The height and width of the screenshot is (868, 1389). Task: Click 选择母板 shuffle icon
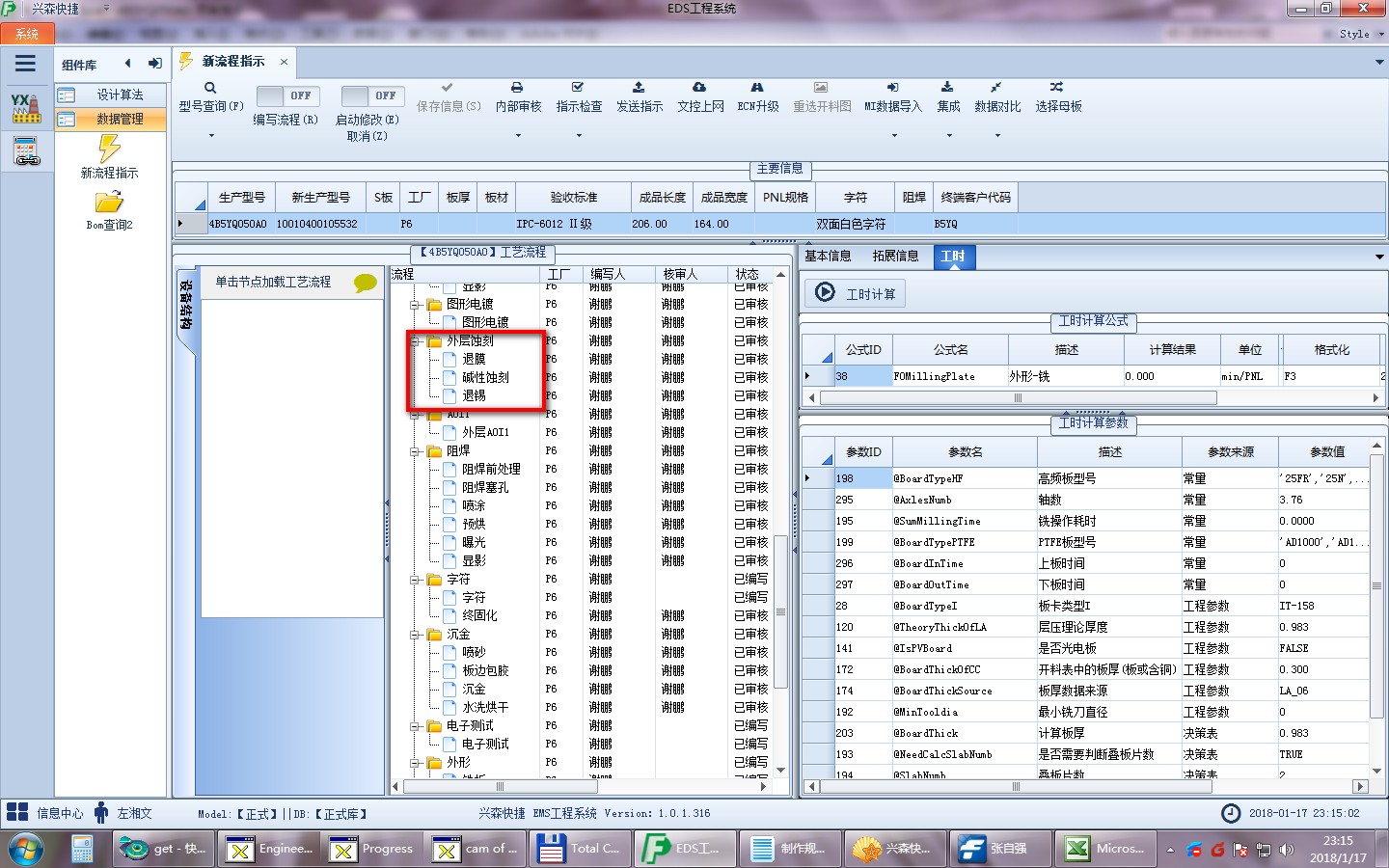(1057, 87)
